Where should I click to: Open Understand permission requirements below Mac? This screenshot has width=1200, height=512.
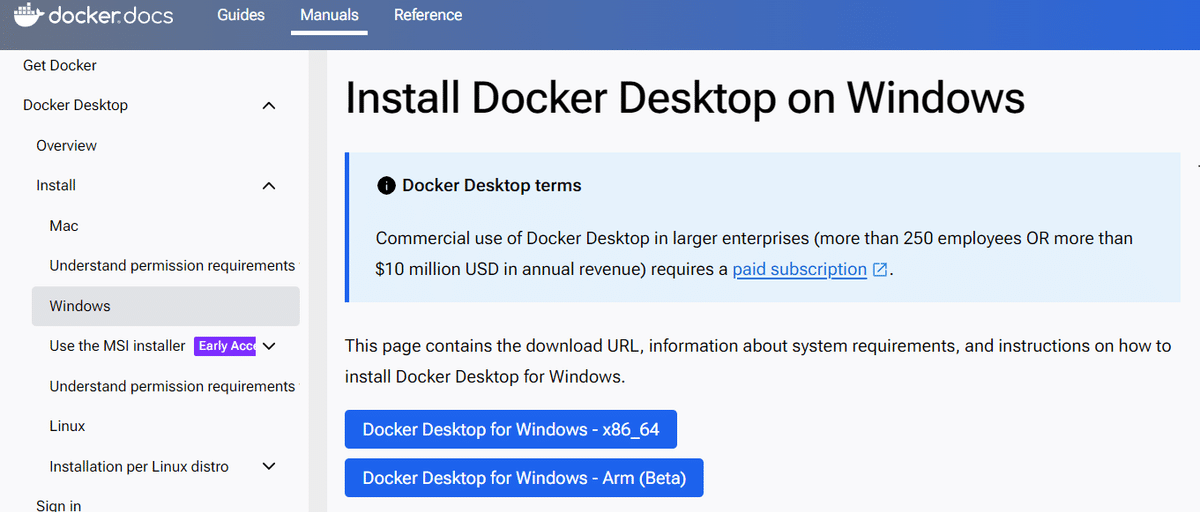[172, 266]
